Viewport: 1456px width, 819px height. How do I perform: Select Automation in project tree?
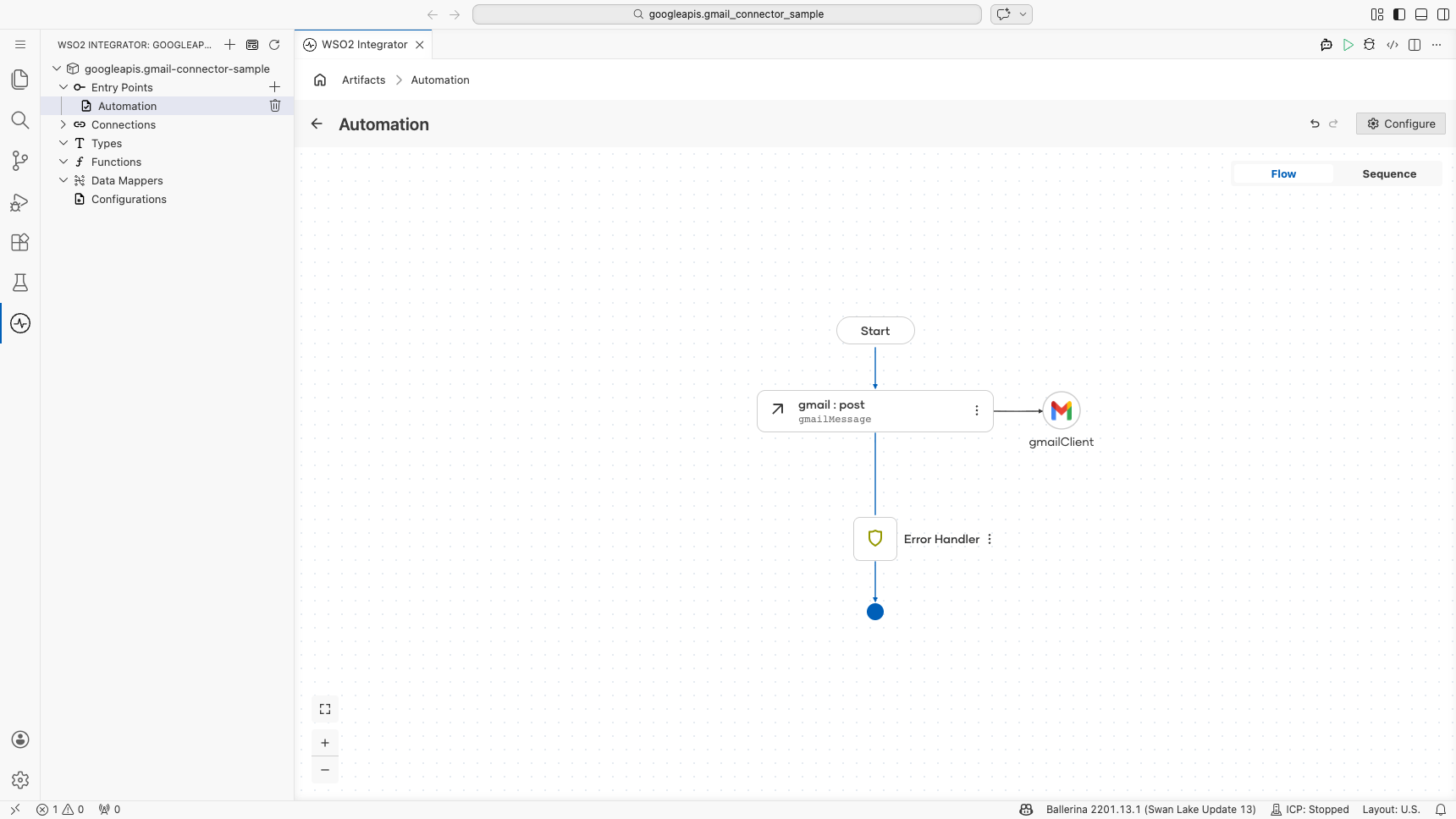point(167,106)
